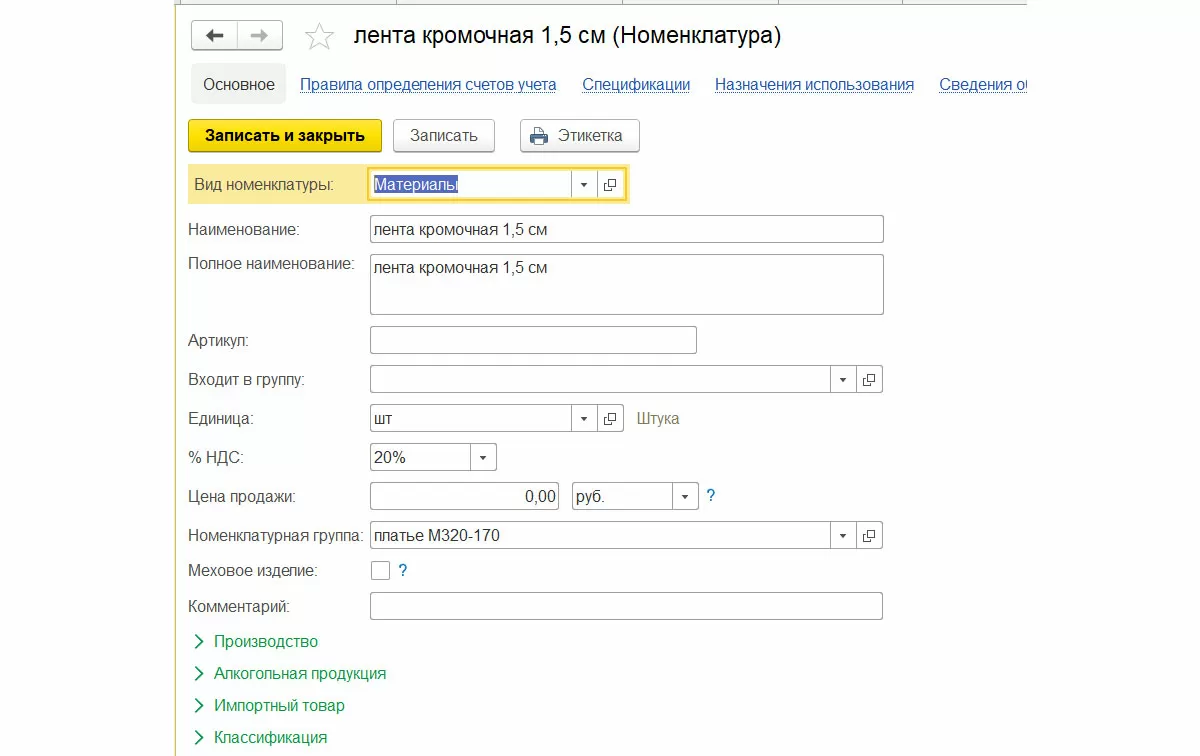Open the % НДС rate dropdown

[x=483, y=458]
